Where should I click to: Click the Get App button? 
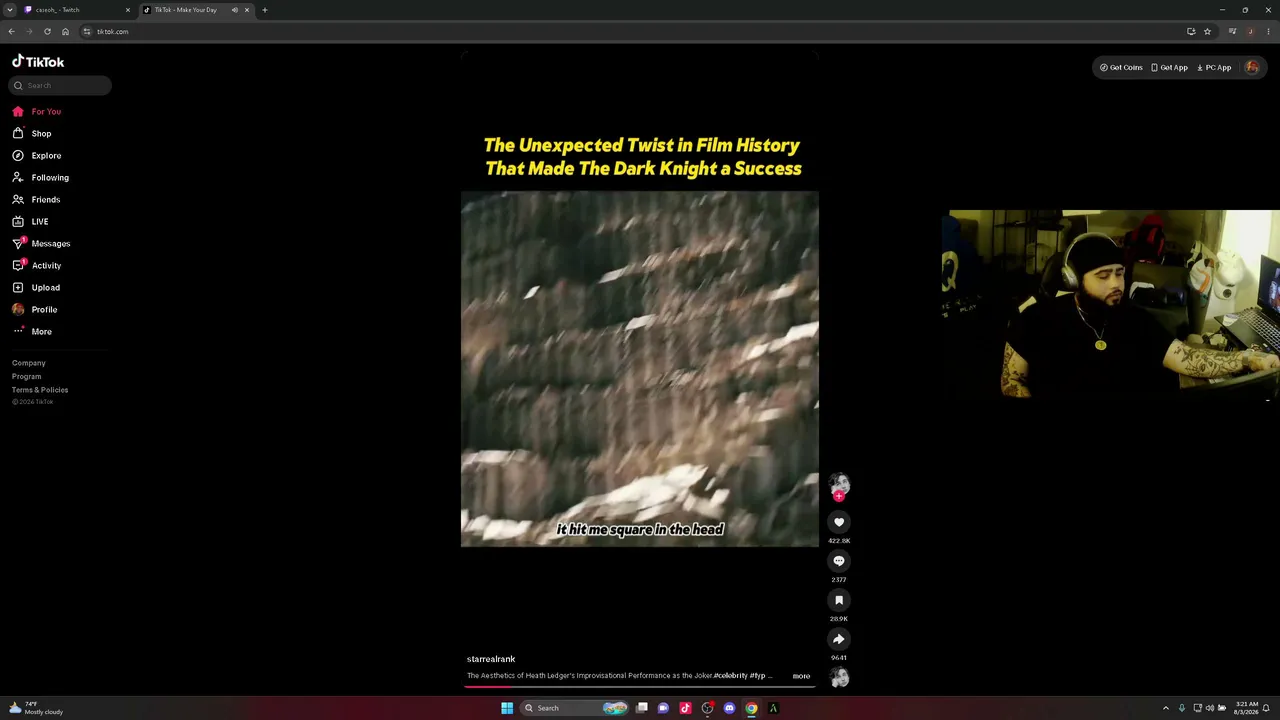click(1169, 68)
